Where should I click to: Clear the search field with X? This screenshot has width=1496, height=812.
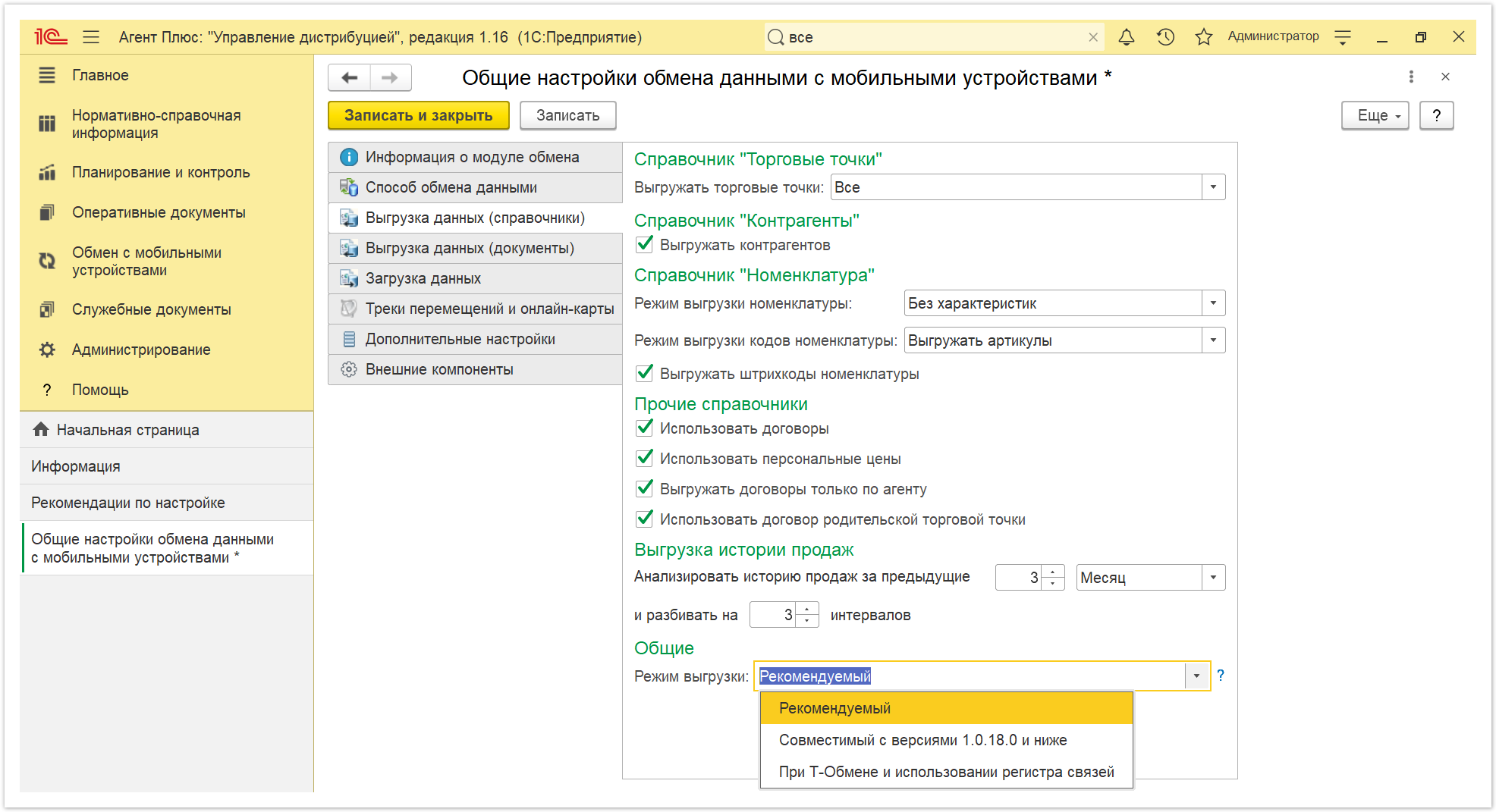coord(1093,37)
